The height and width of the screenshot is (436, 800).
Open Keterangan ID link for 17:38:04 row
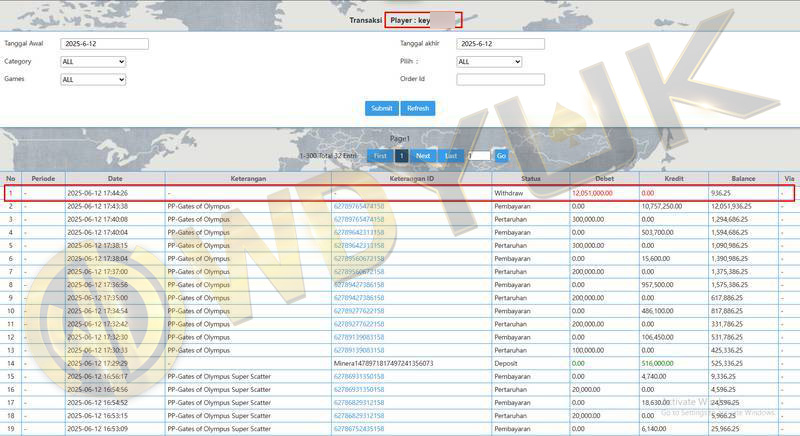pyautogui.click(x=359, y=259)
